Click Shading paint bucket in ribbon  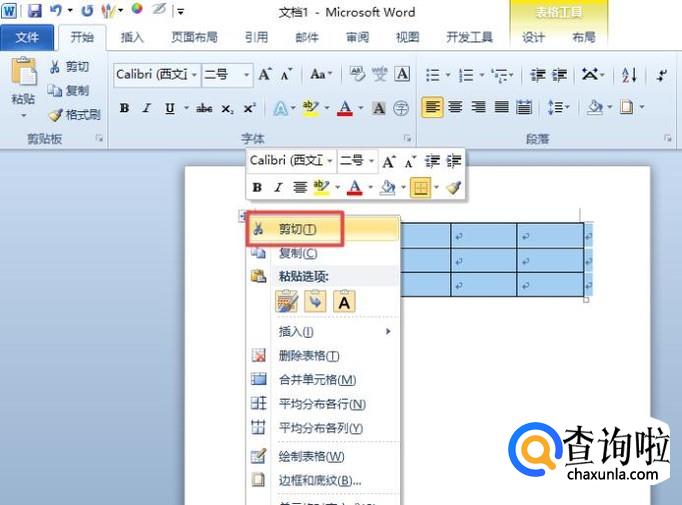(594, 107)
